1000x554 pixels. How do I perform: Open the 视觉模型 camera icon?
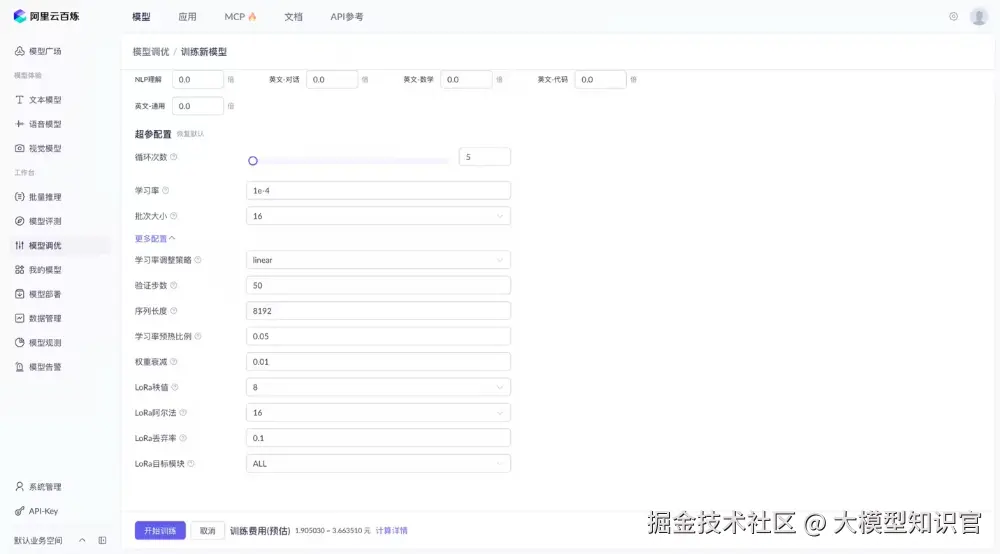[x=20, y=148]
